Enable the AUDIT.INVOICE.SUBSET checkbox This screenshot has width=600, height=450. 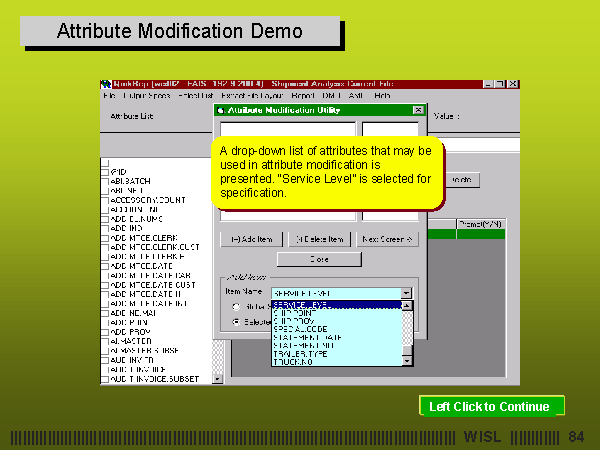105,379
